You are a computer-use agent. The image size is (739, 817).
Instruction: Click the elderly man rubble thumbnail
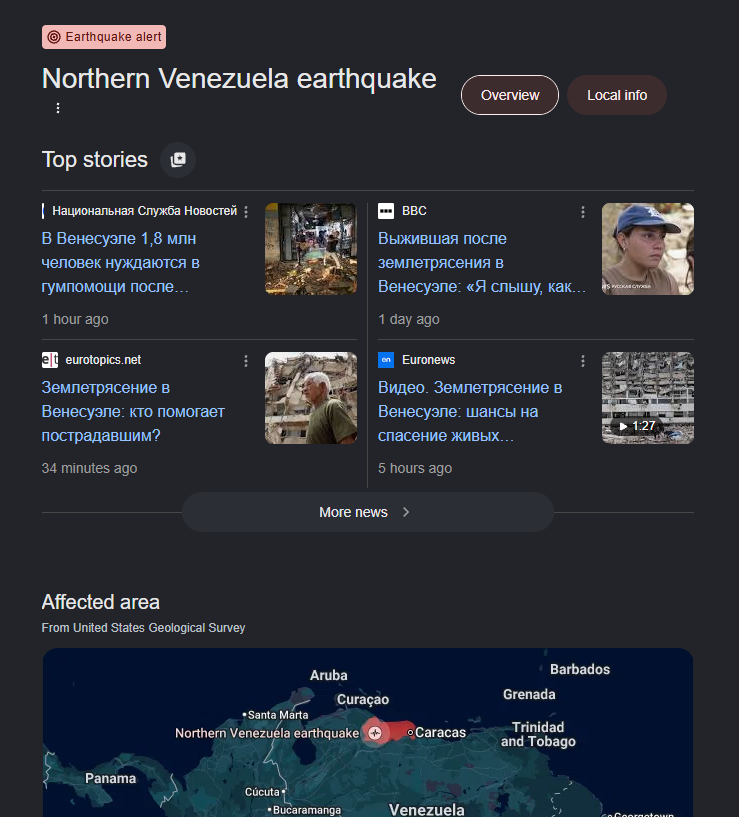(311, 398)
